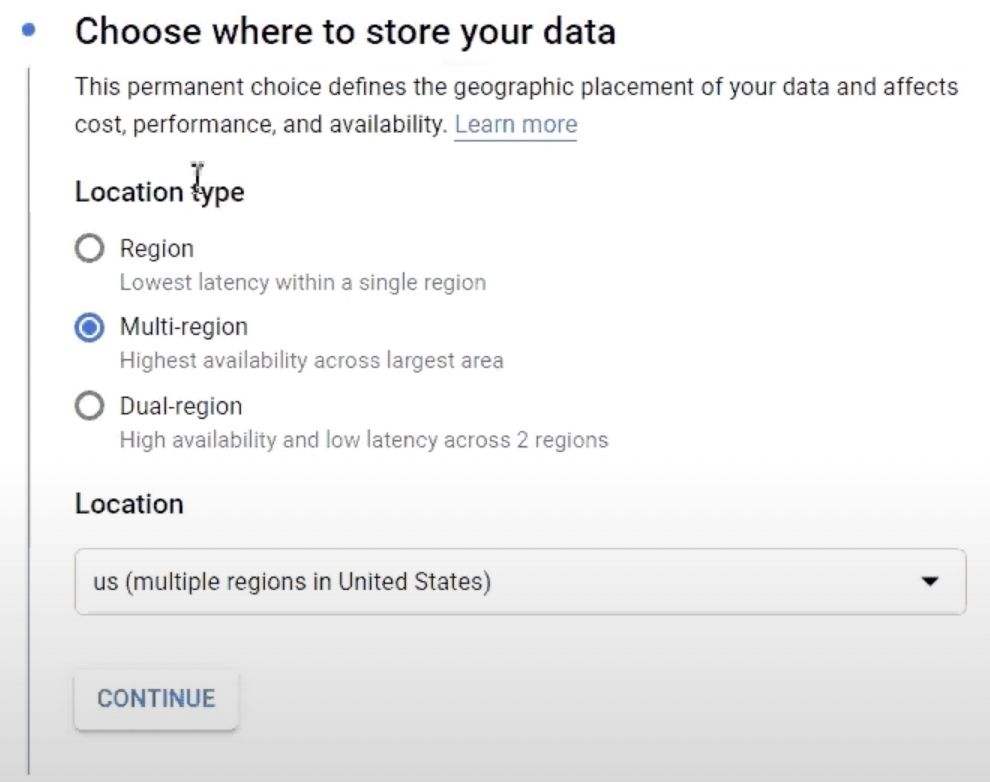Viewport: 990px width, 782px height.
Task: Click the 'Lowest latency within a single region' text
Action: tap(303, 282)
